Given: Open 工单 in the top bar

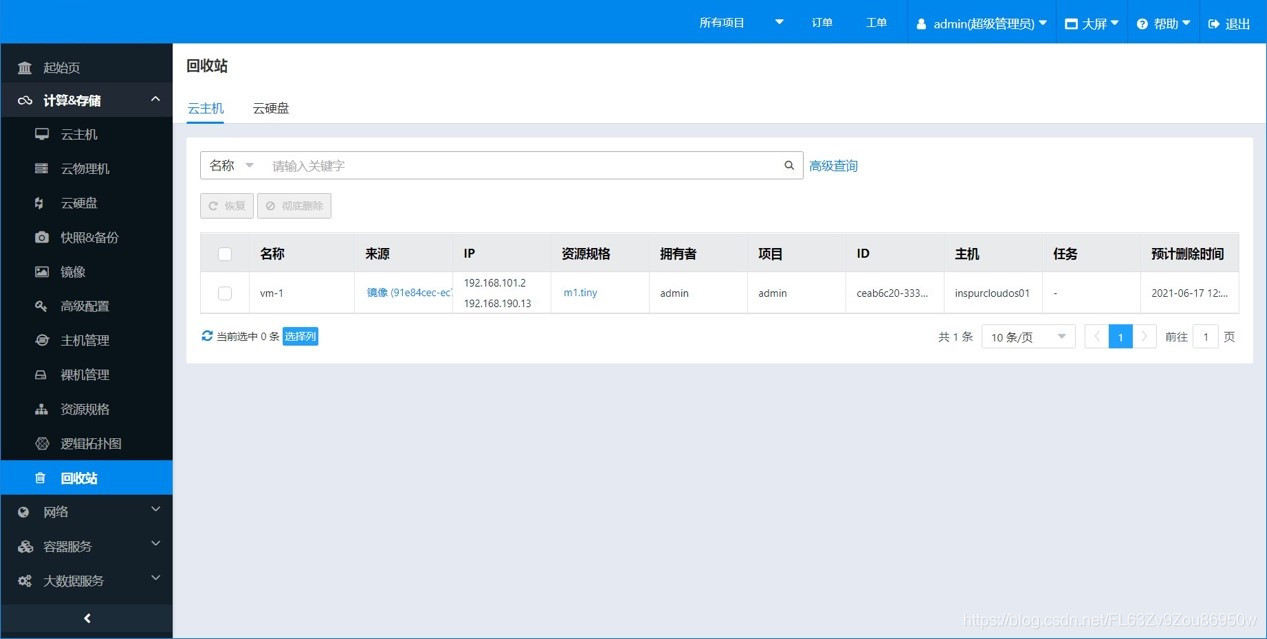Looking at the screenshot, I should [876, 23].
